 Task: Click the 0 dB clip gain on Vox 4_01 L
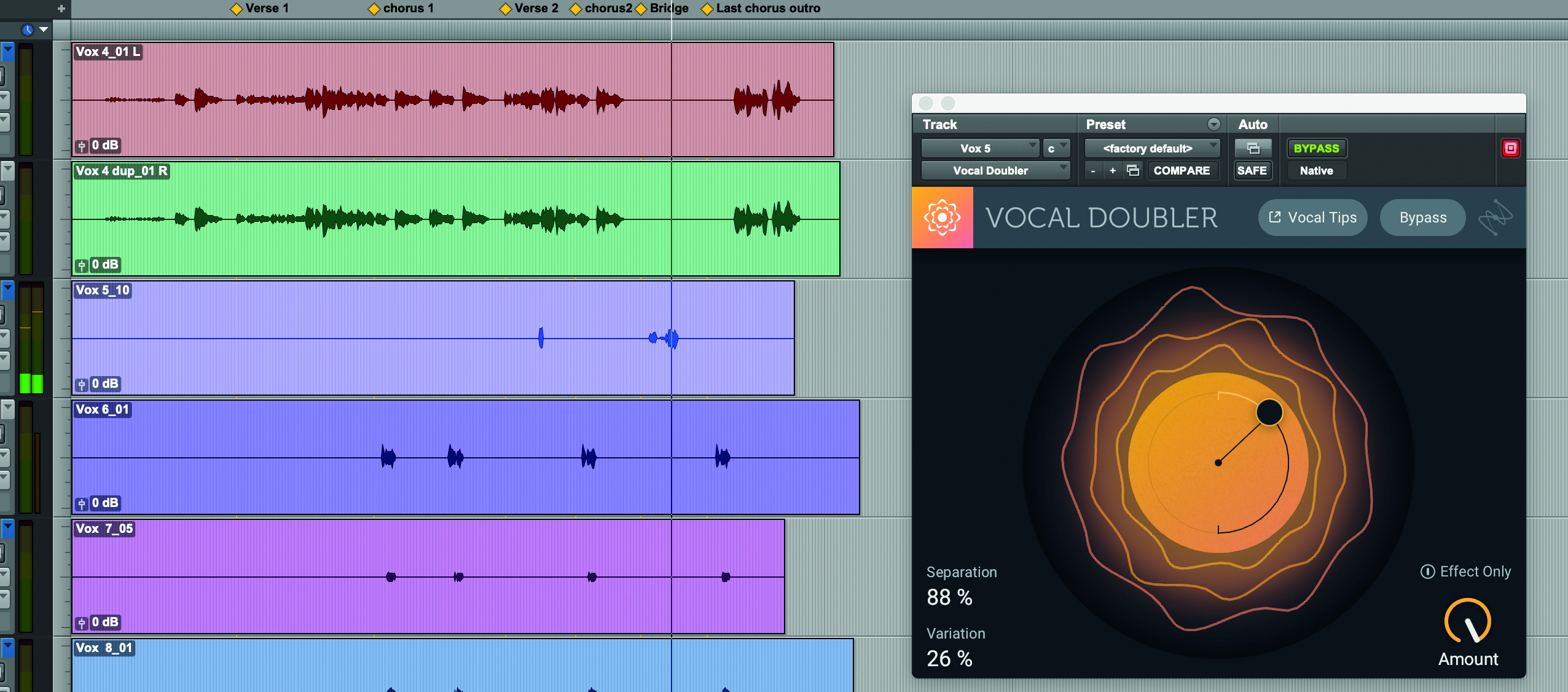pyautogui.click(x=105, y=146)
